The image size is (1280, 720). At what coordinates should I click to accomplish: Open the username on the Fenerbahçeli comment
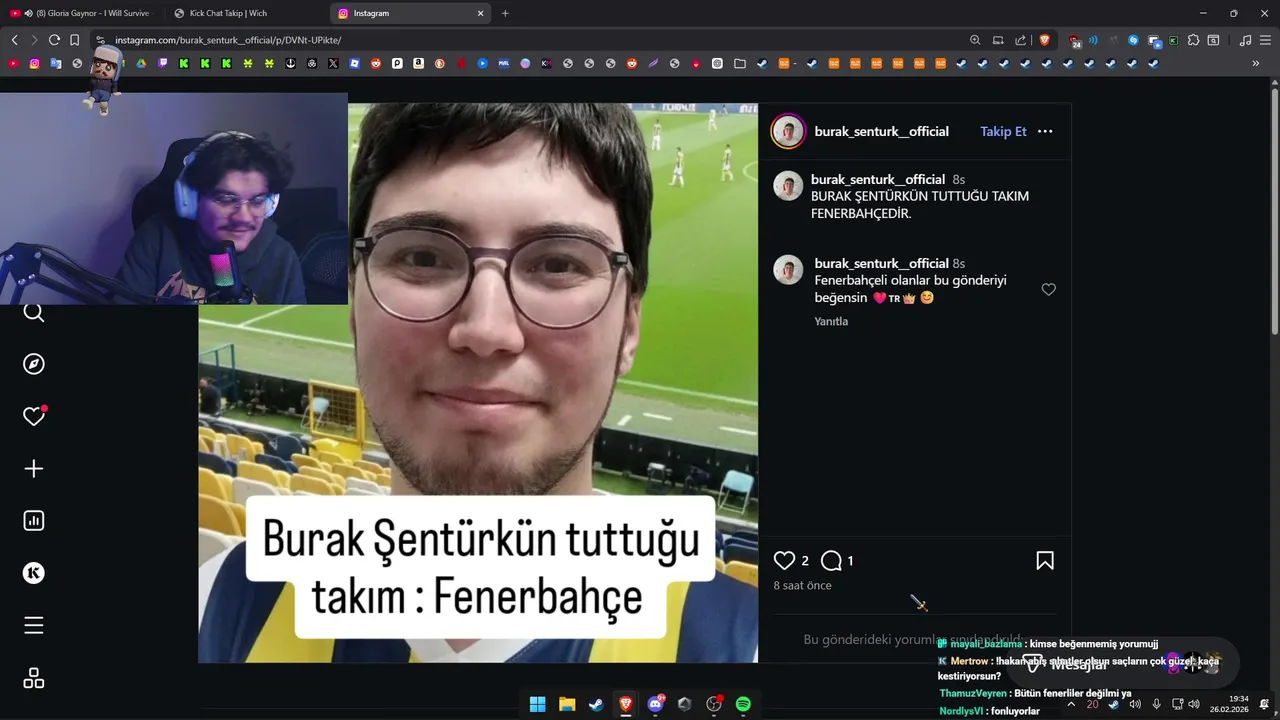[x=881, y=264]
